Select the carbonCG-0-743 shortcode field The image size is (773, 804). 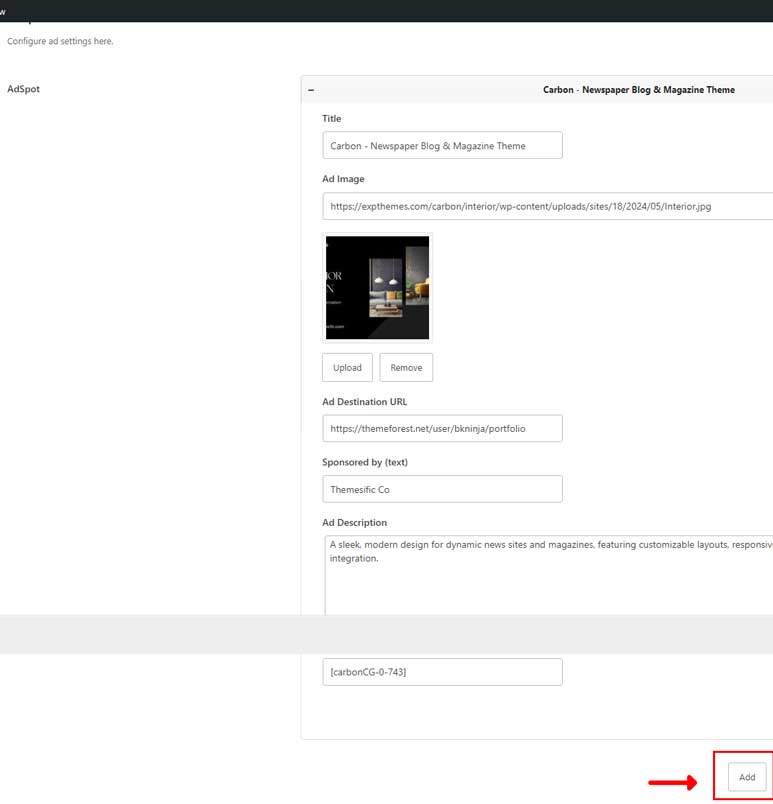tap(442, 672)
